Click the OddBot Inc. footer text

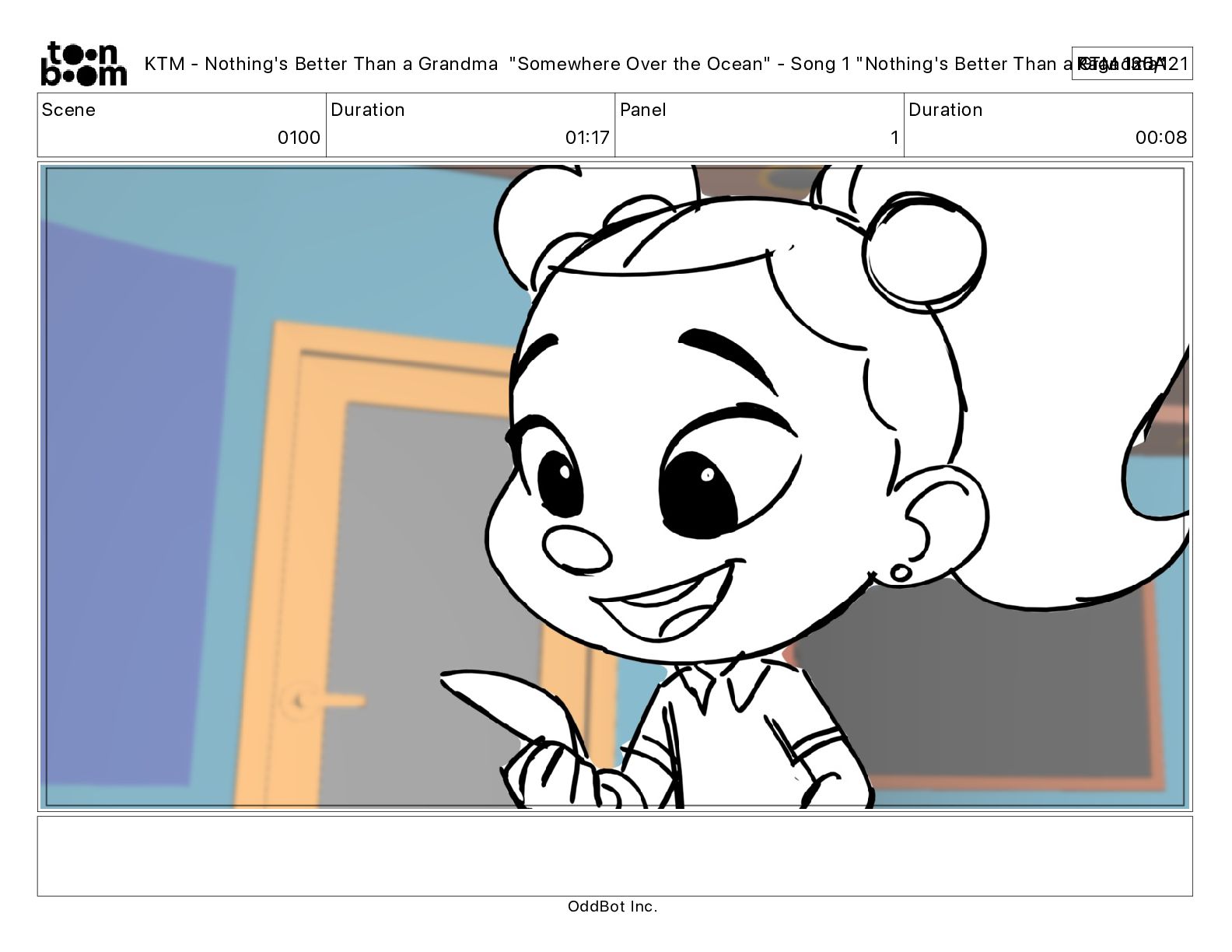613,906
